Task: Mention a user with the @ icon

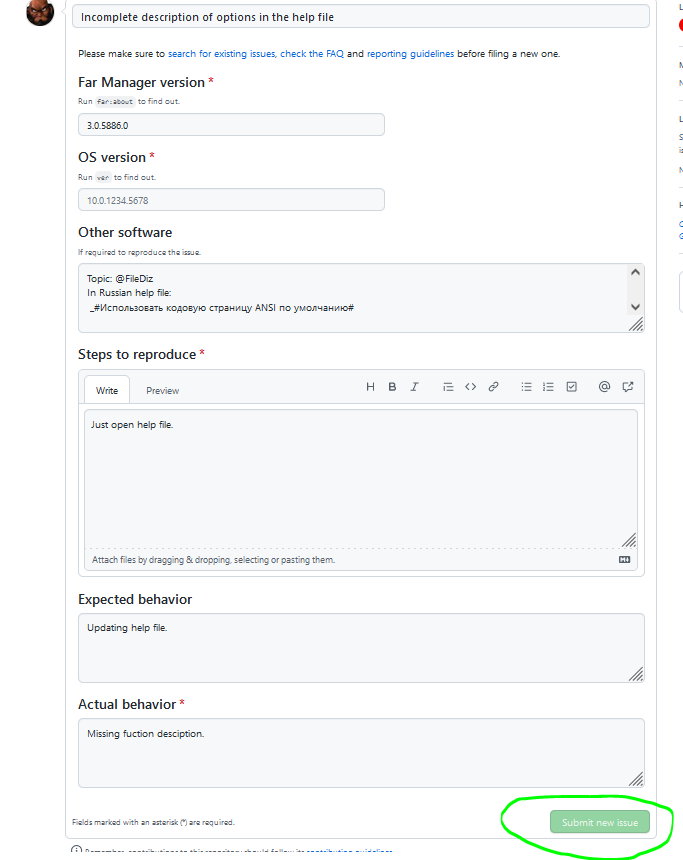Action: click(x=604, y=387)
